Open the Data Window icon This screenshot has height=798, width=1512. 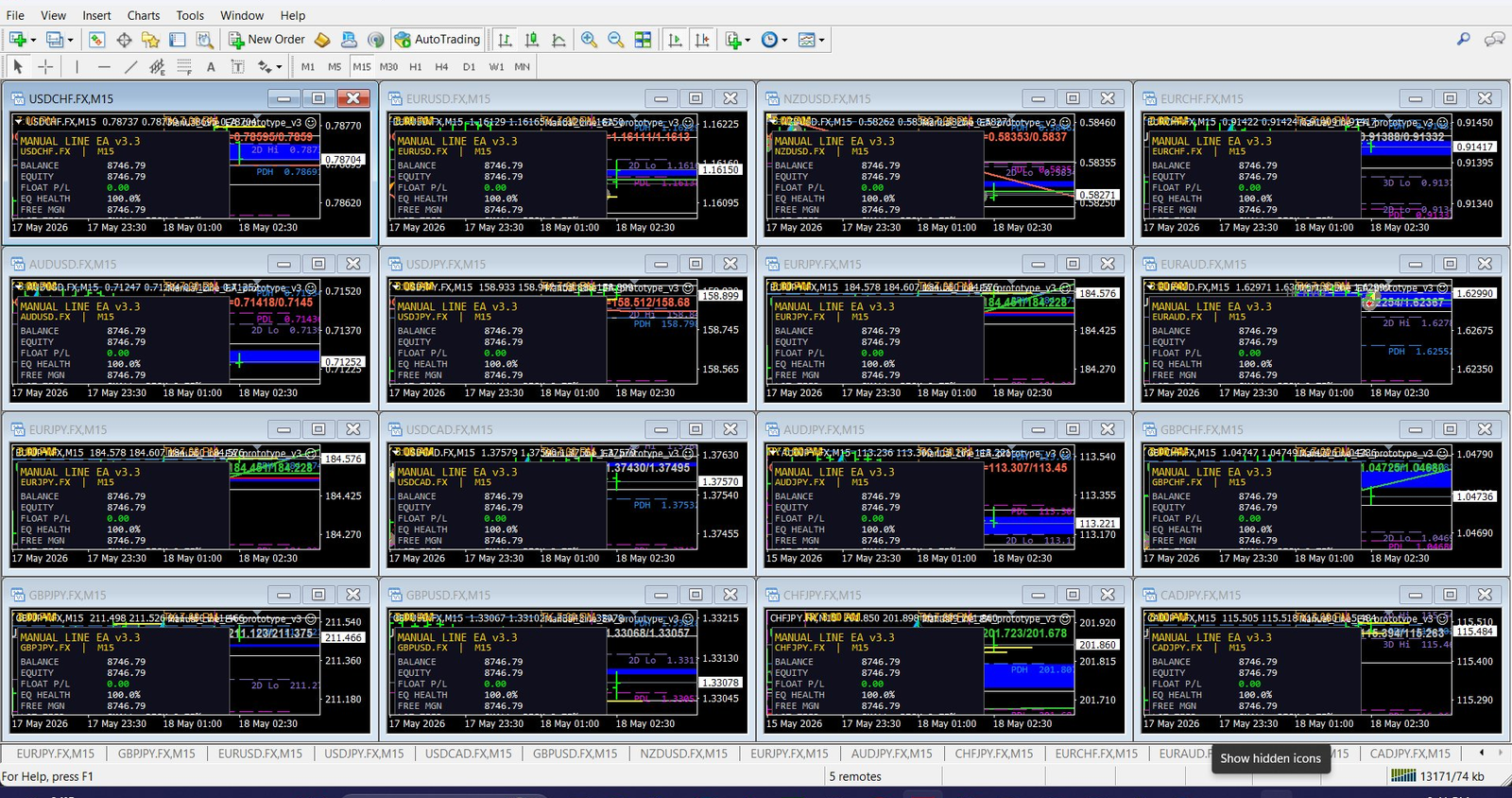coord(124,40)
